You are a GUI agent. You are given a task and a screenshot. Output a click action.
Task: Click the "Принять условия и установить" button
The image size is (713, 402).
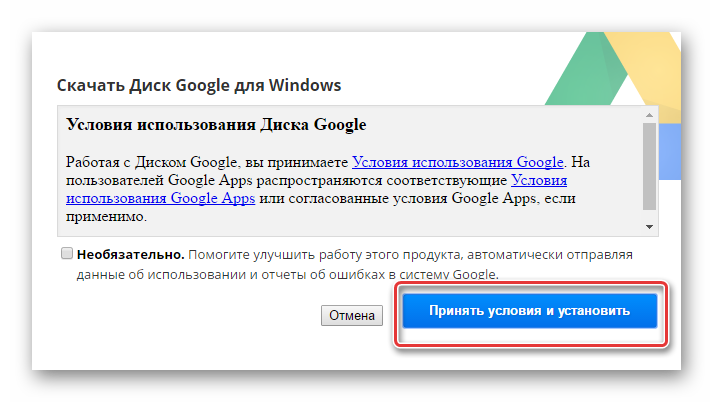pyautogui.click(x=530, y=311)
